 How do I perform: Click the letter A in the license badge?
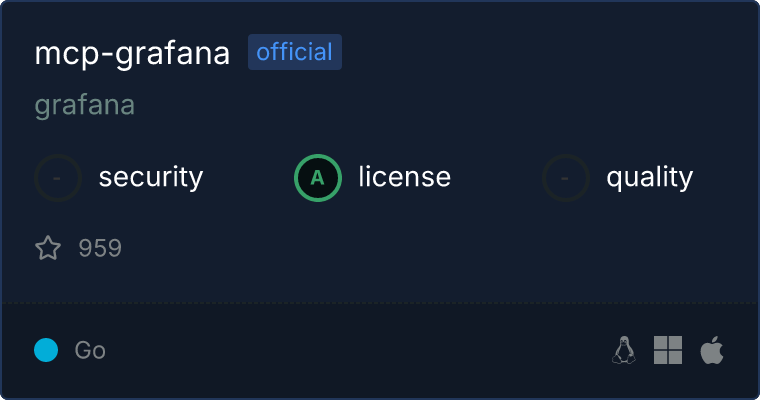[x=317, y=178]
